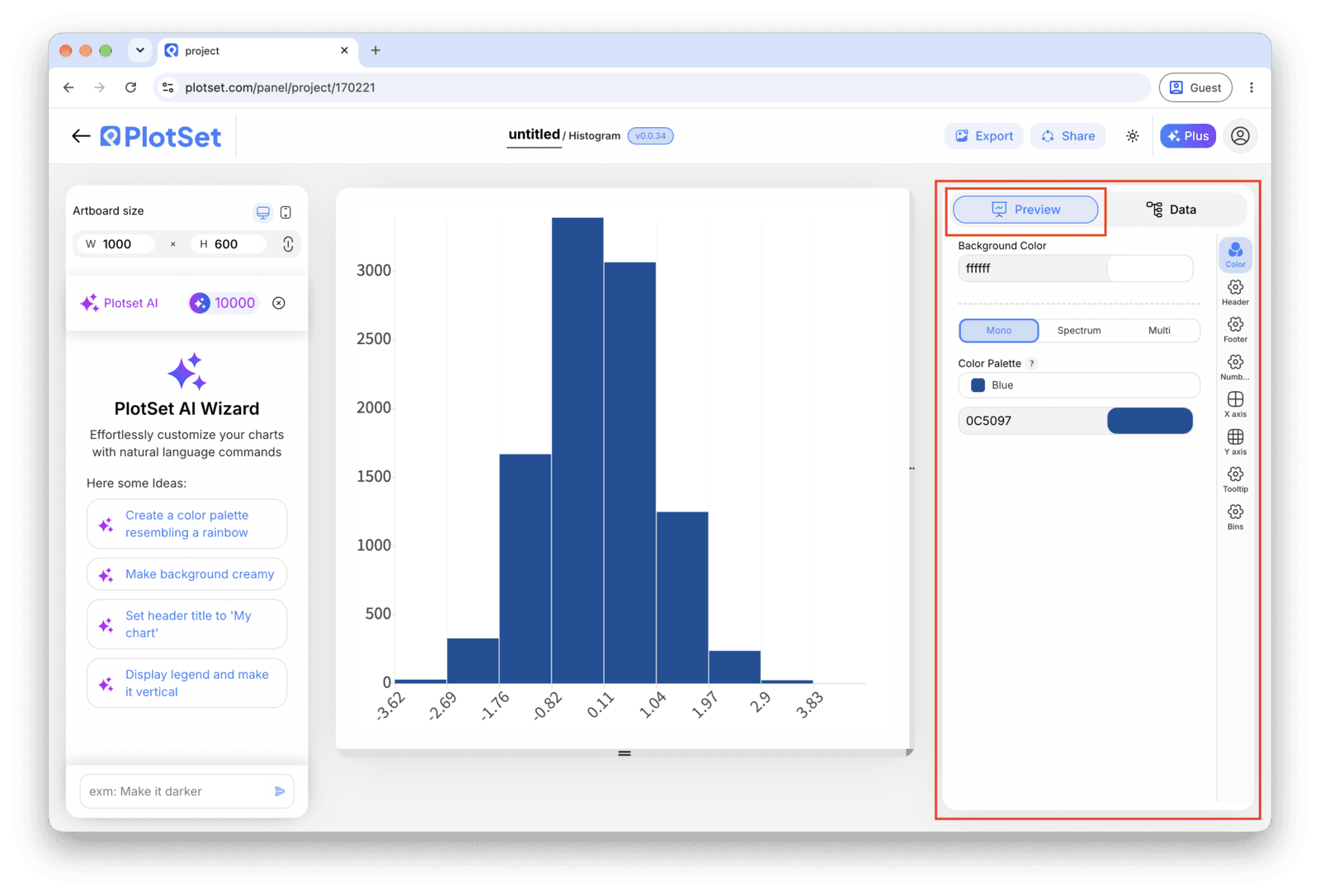Click the 0C5097 blue color swatch
Screen dimensions: 1320x896
tap(1149, 421)
